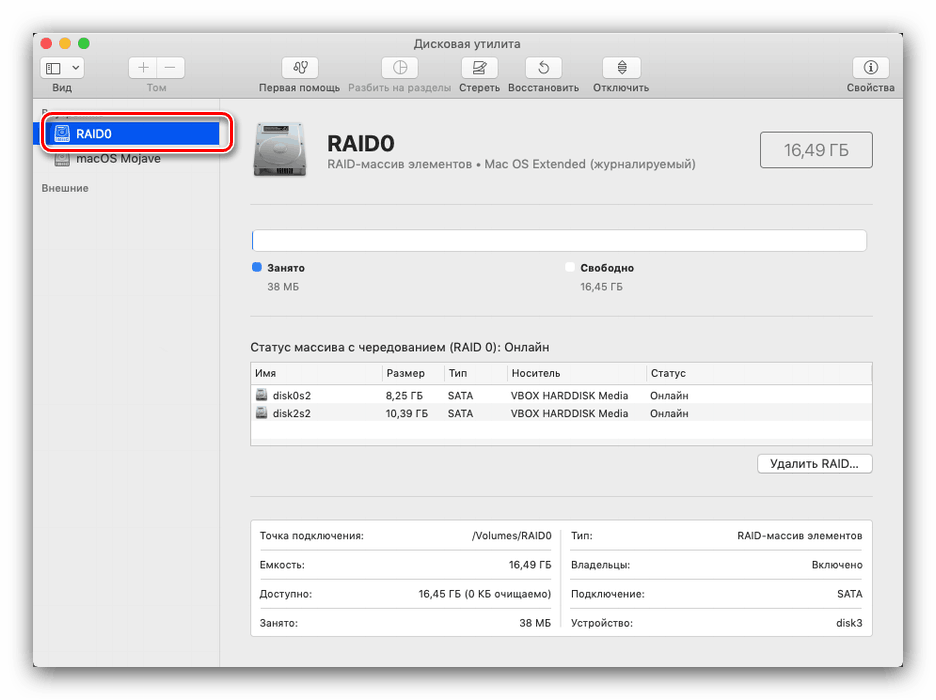Click the Свободно legend marker
Viewport: 936px width, 700px height.
(569, 267)
